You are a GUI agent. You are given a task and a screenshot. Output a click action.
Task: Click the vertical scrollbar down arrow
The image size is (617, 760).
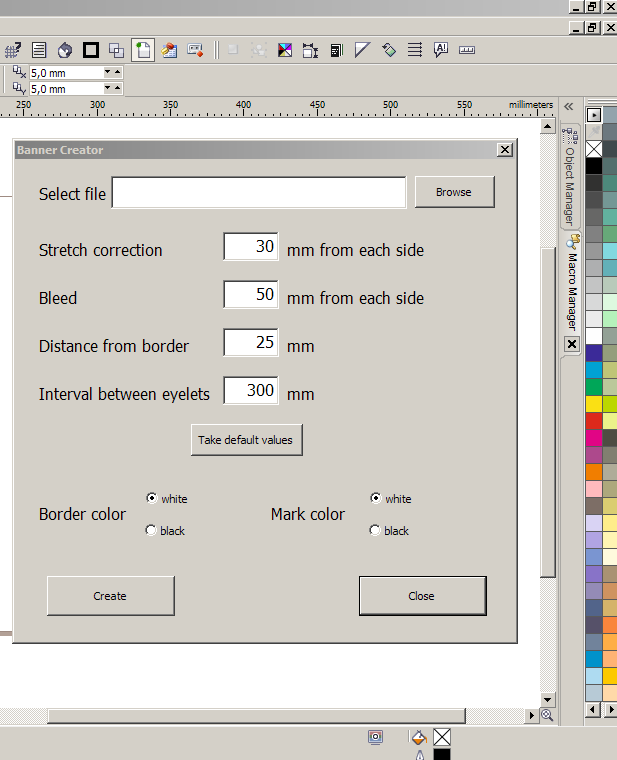point(548,699)
